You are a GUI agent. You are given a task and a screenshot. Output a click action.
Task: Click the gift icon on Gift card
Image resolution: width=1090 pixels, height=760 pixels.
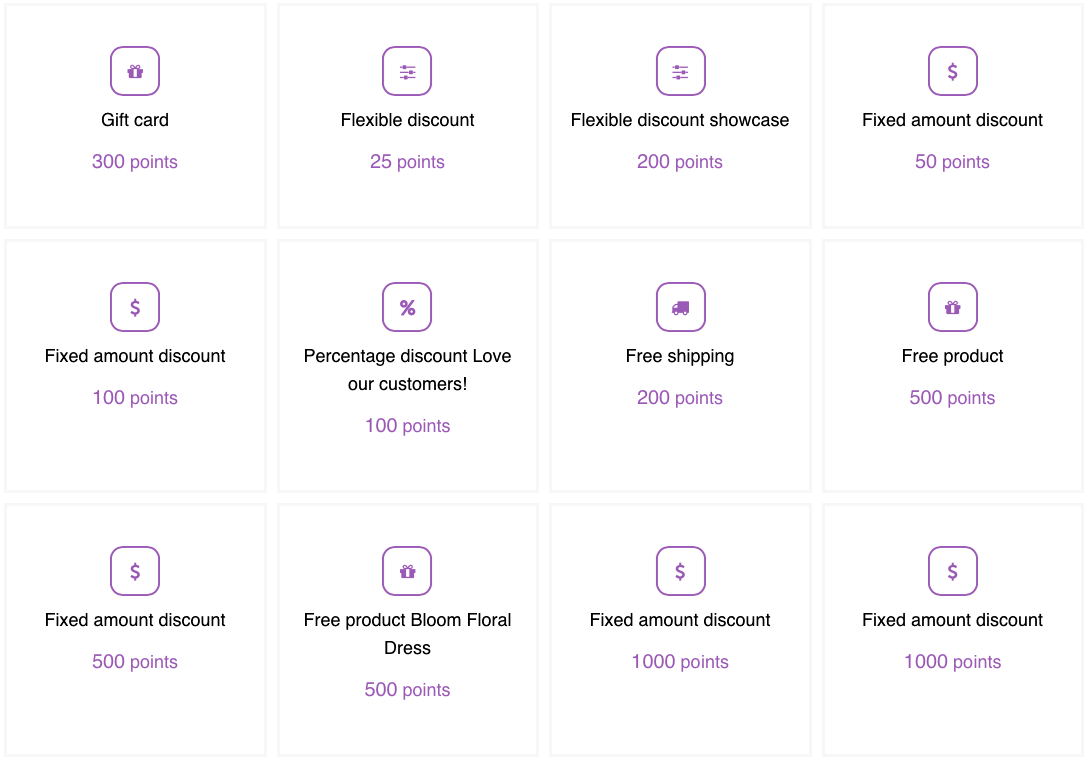point(135,71)
